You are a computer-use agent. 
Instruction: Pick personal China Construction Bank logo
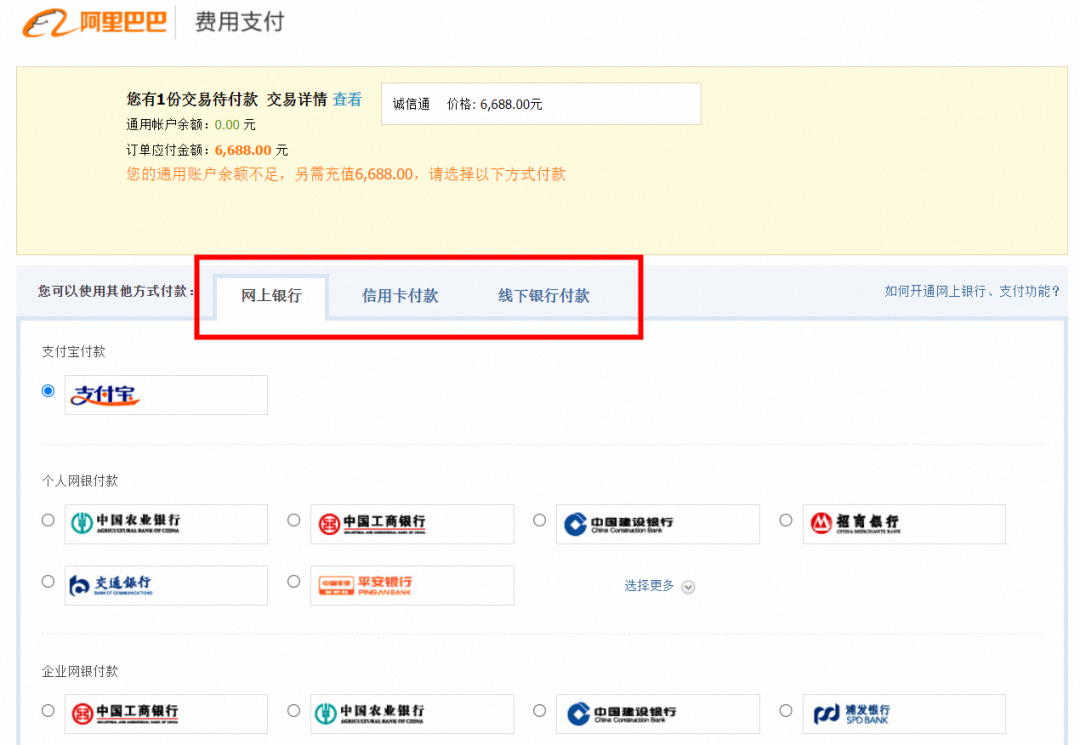[657, 524]
